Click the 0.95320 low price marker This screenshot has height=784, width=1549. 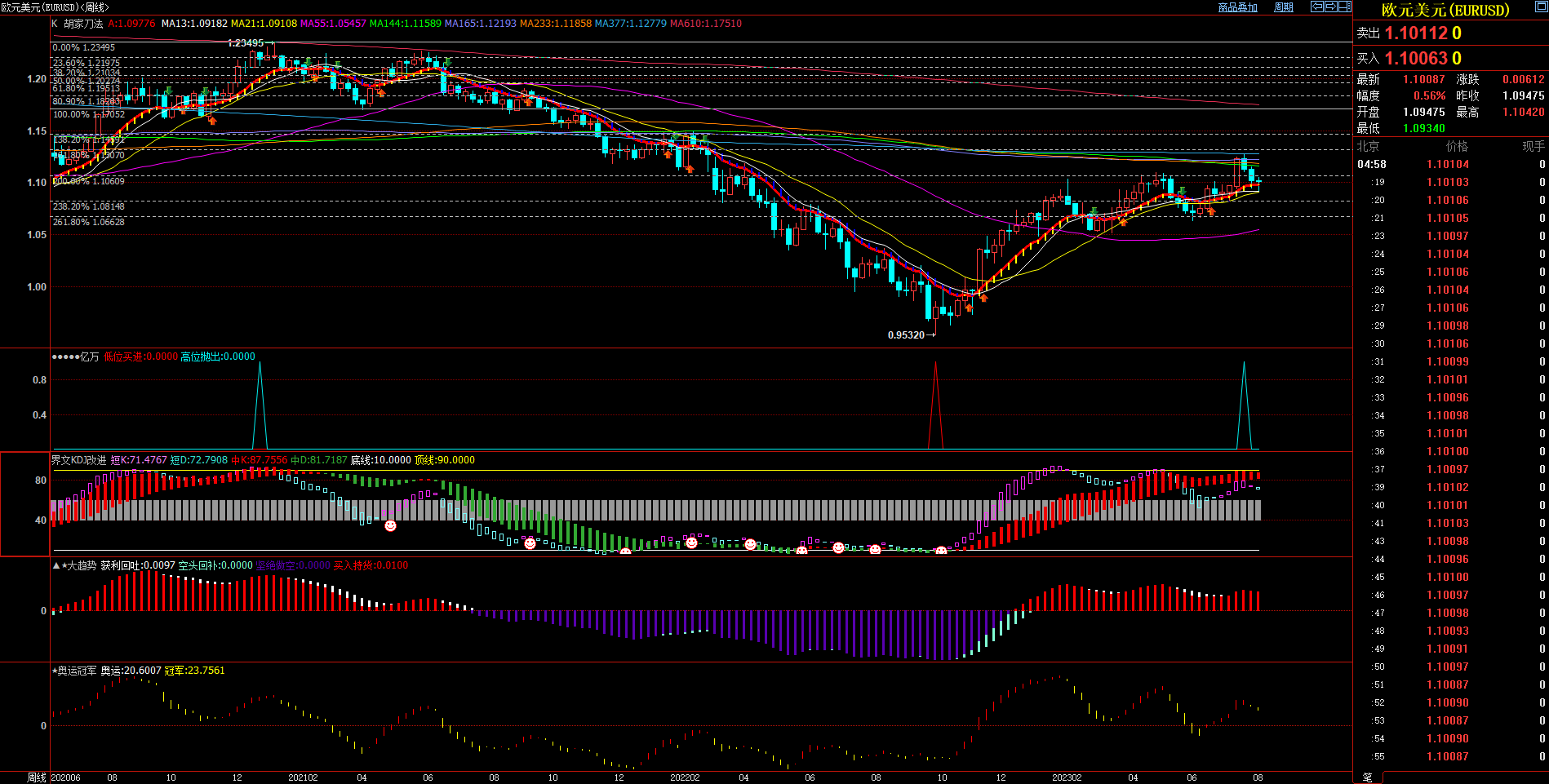point(906,335)
